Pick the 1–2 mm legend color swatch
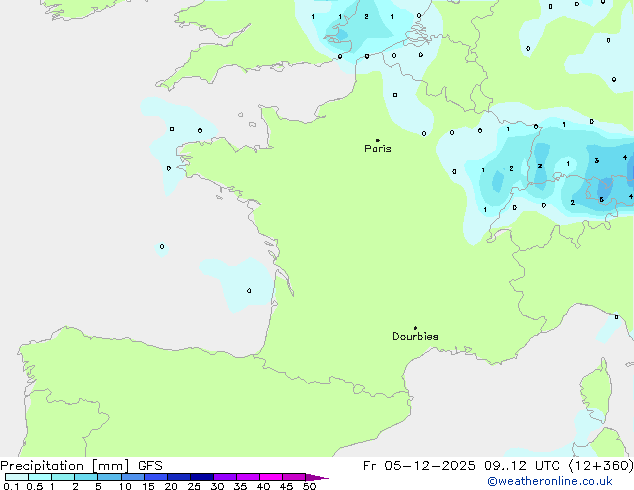The height and width of the screenshot is (490, 634). click(x=63, y=477)
